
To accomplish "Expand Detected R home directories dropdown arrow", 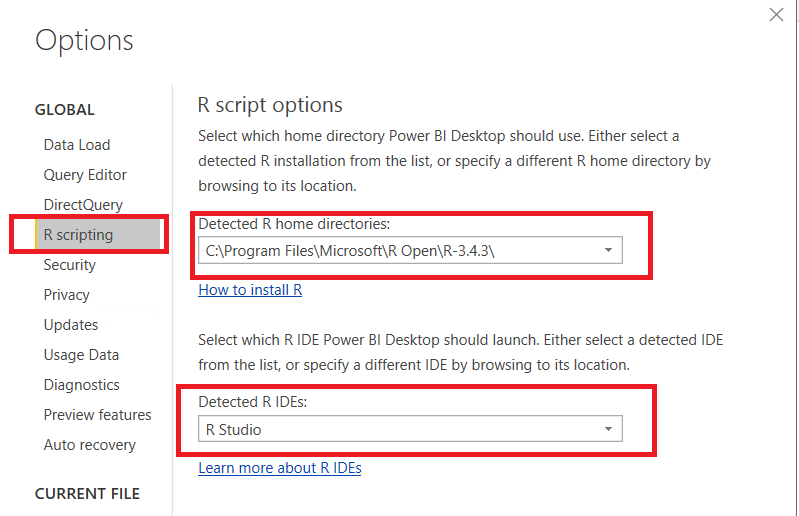I will click(x=608, y=250).
